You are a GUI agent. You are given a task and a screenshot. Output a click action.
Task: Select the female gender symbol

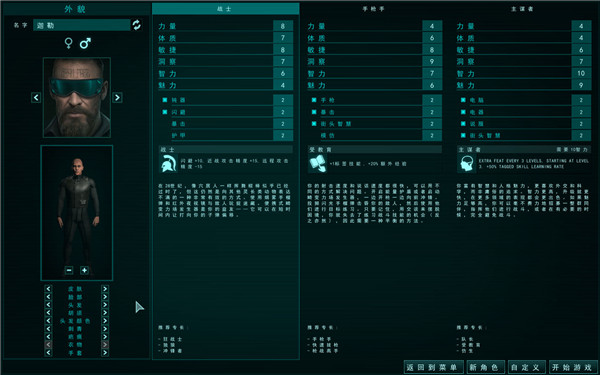pyautogui.click(x=68, y=43)
